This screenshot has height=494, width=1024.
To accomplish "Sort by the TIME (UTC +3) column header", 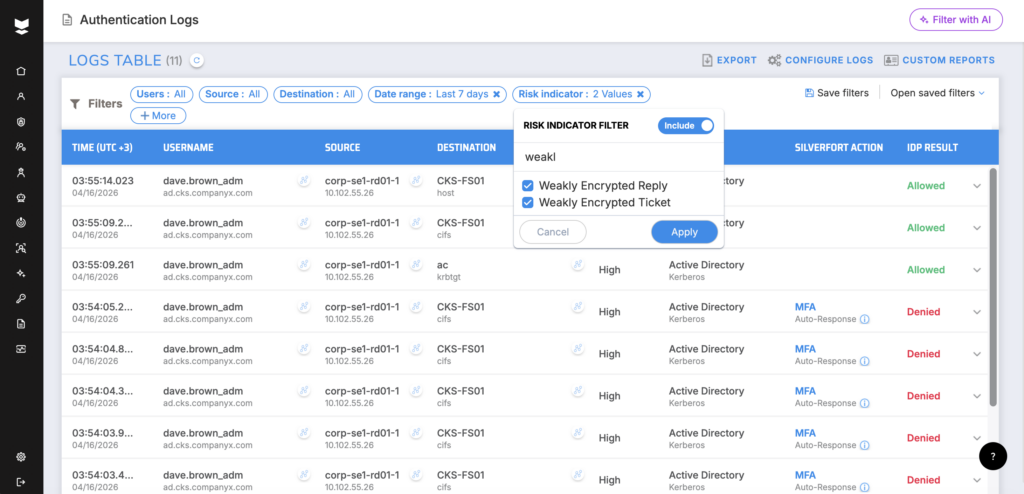I will click(103, 148).
